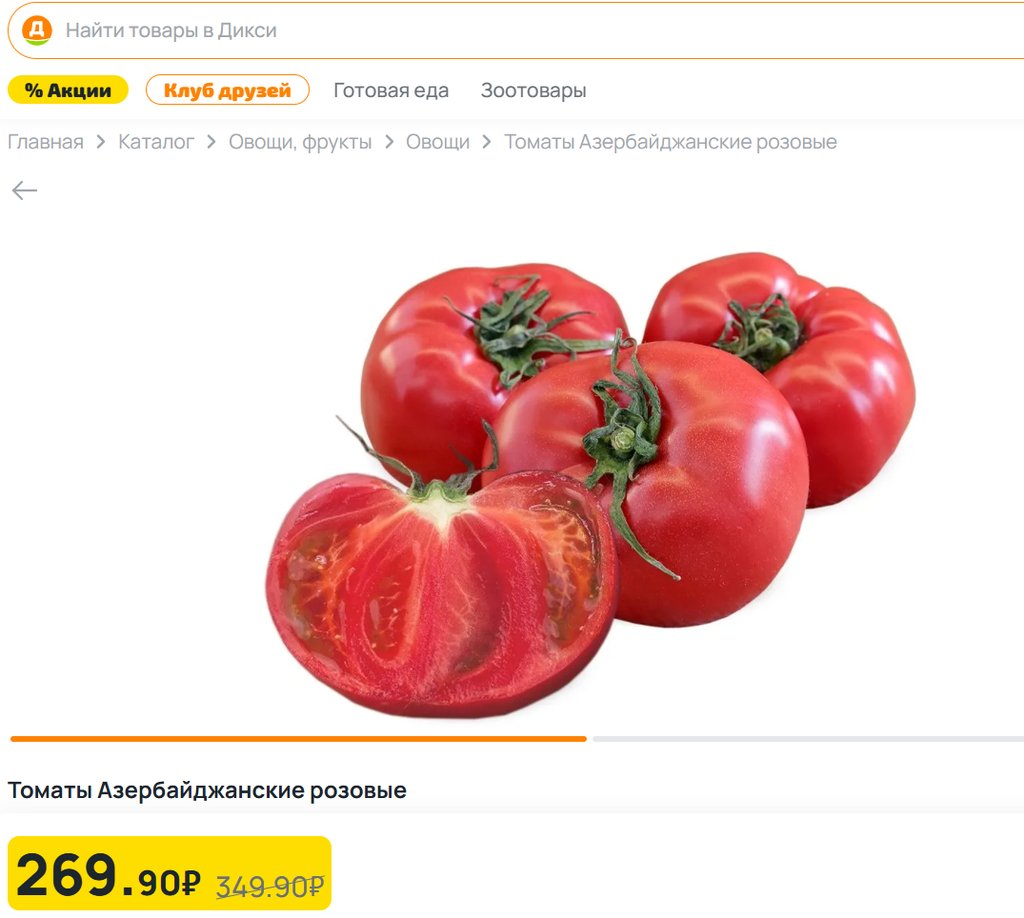Navigate to Каталог breadcrumb link
1024x918 pixels.
(156, 142)
